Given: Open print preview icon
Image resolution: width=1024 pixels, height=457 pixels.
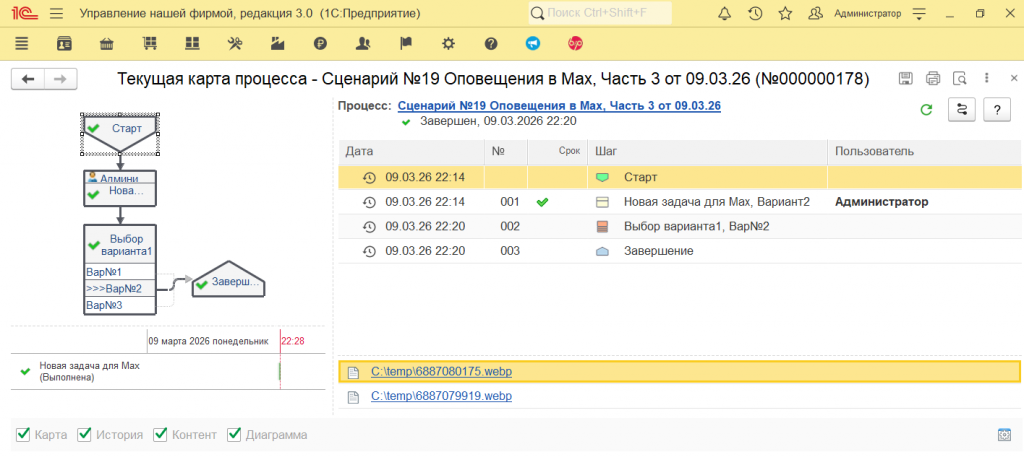Looking at the screenshot, I should 959,79.
